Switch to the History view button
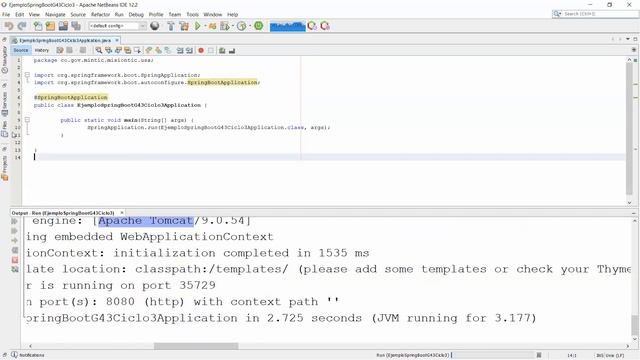The height and width of the screenshot is (360, 640). (x=42, y=50)
